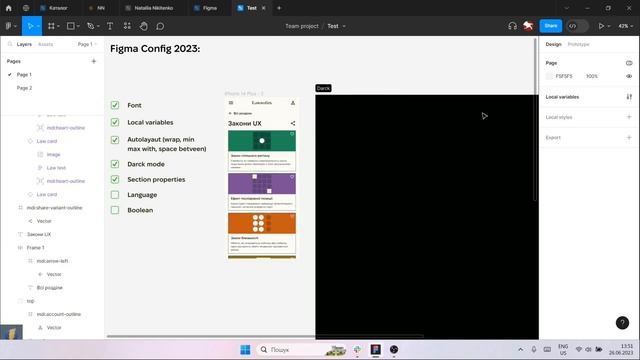Select Page 2 in pages list
Image resolution: width=640 pixels, height=360 pixels.
[x=24, y=88]
